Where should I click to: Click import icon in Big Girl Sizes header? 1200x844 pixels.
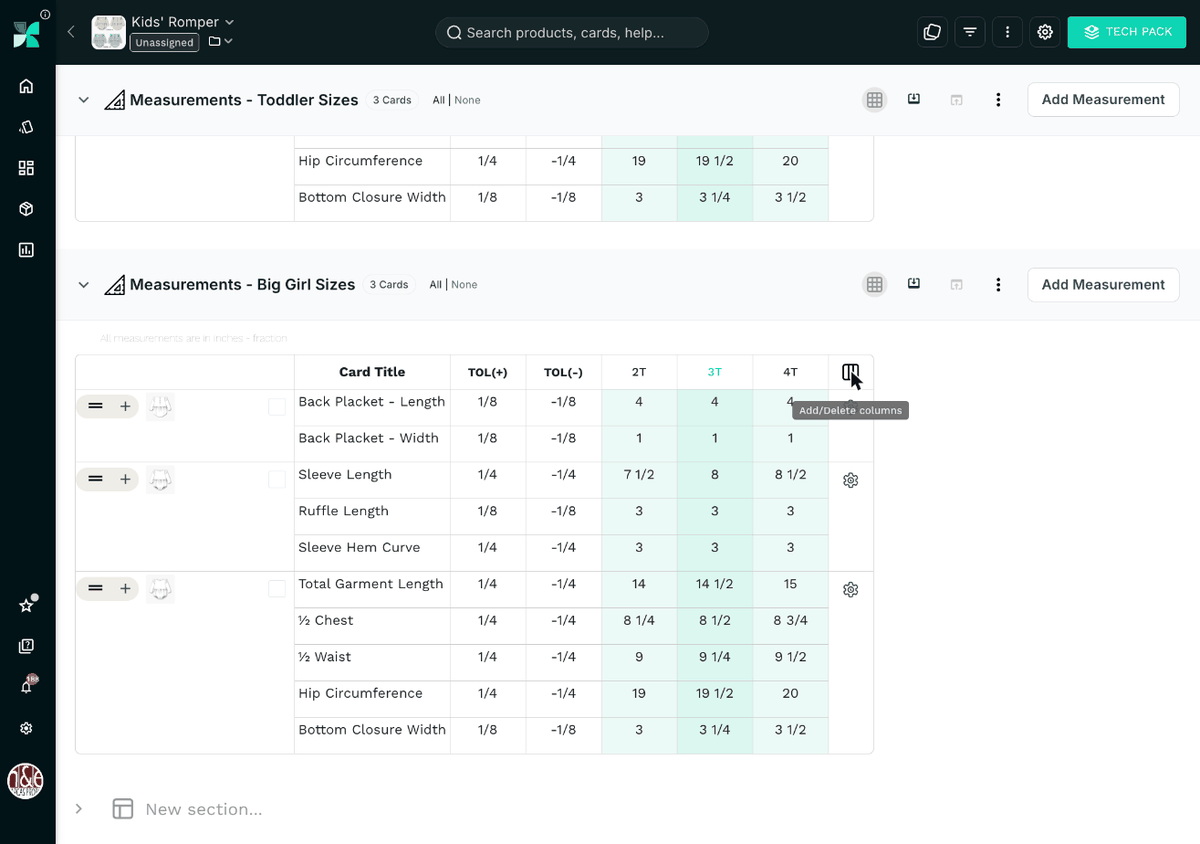click(x=914, y=284)
